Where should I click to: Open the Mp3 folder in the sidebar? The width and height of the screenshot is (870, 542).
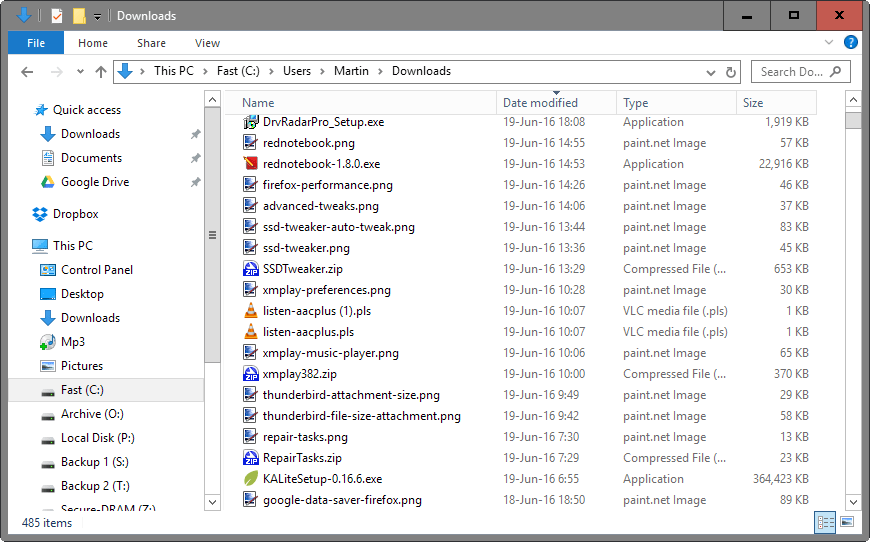[73, 342]
